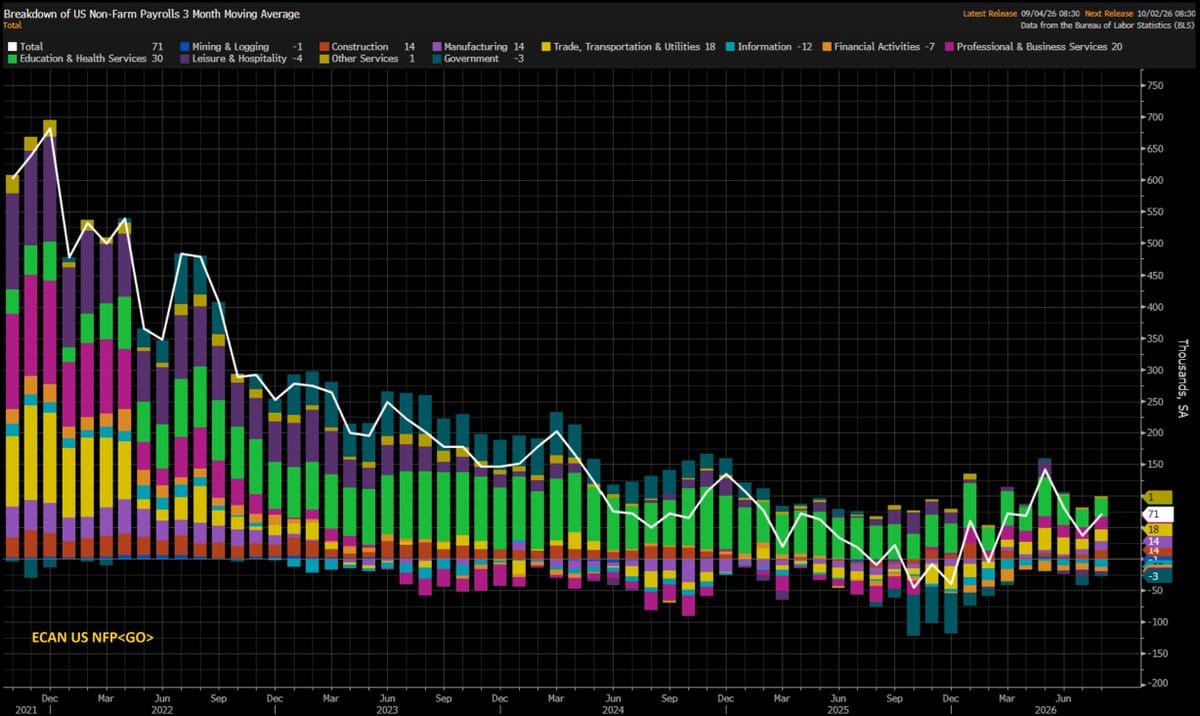The width and height of the screenshot is (1200, 716).
Task: Click the legend value -12 for Information
Action: click(804, 47)
